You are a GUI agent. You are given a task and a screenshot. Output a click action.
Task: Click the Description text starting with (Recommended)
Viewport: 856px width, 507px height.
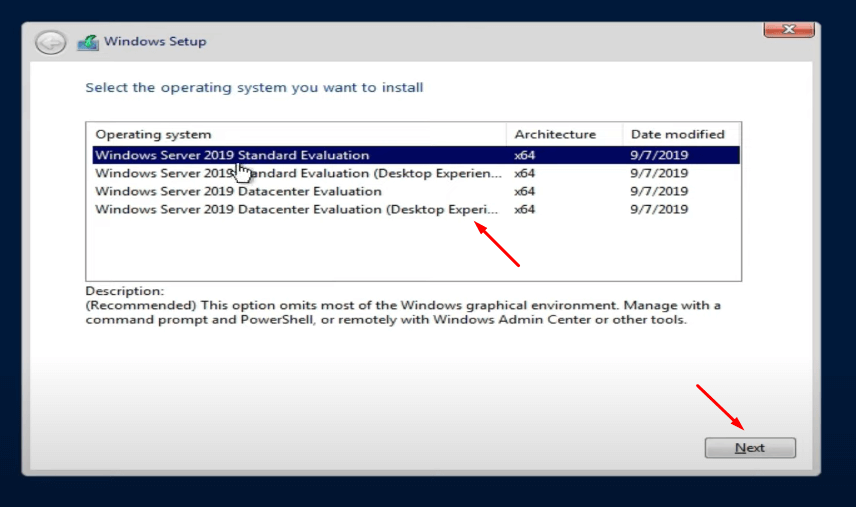point(403,312)
